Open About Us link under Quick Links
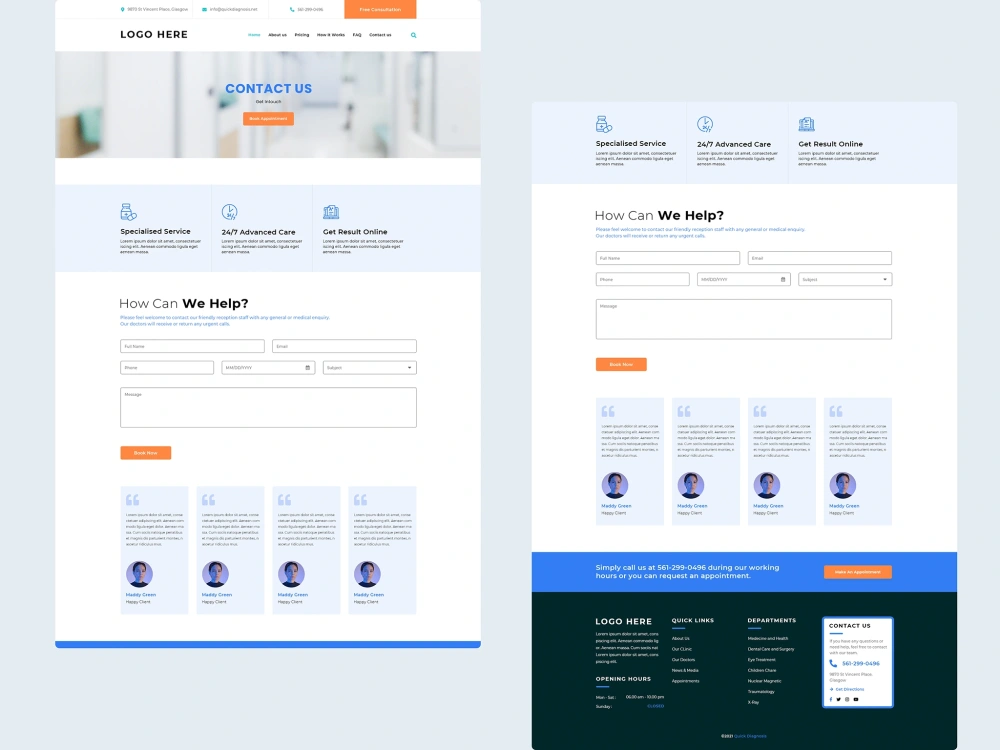Viewport: 1000px width, 750px height. 680,638
